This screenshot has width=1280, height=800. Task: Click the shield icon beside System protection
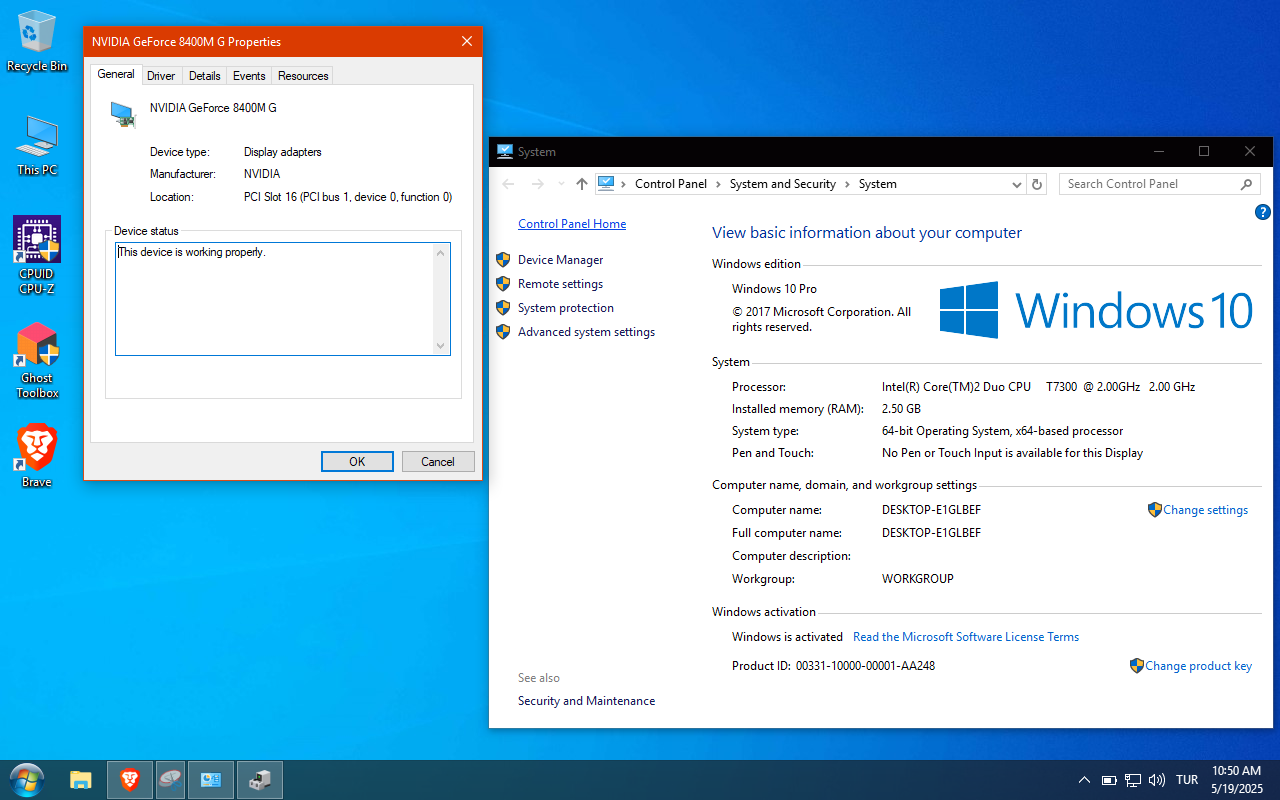(x=503, y=308)
